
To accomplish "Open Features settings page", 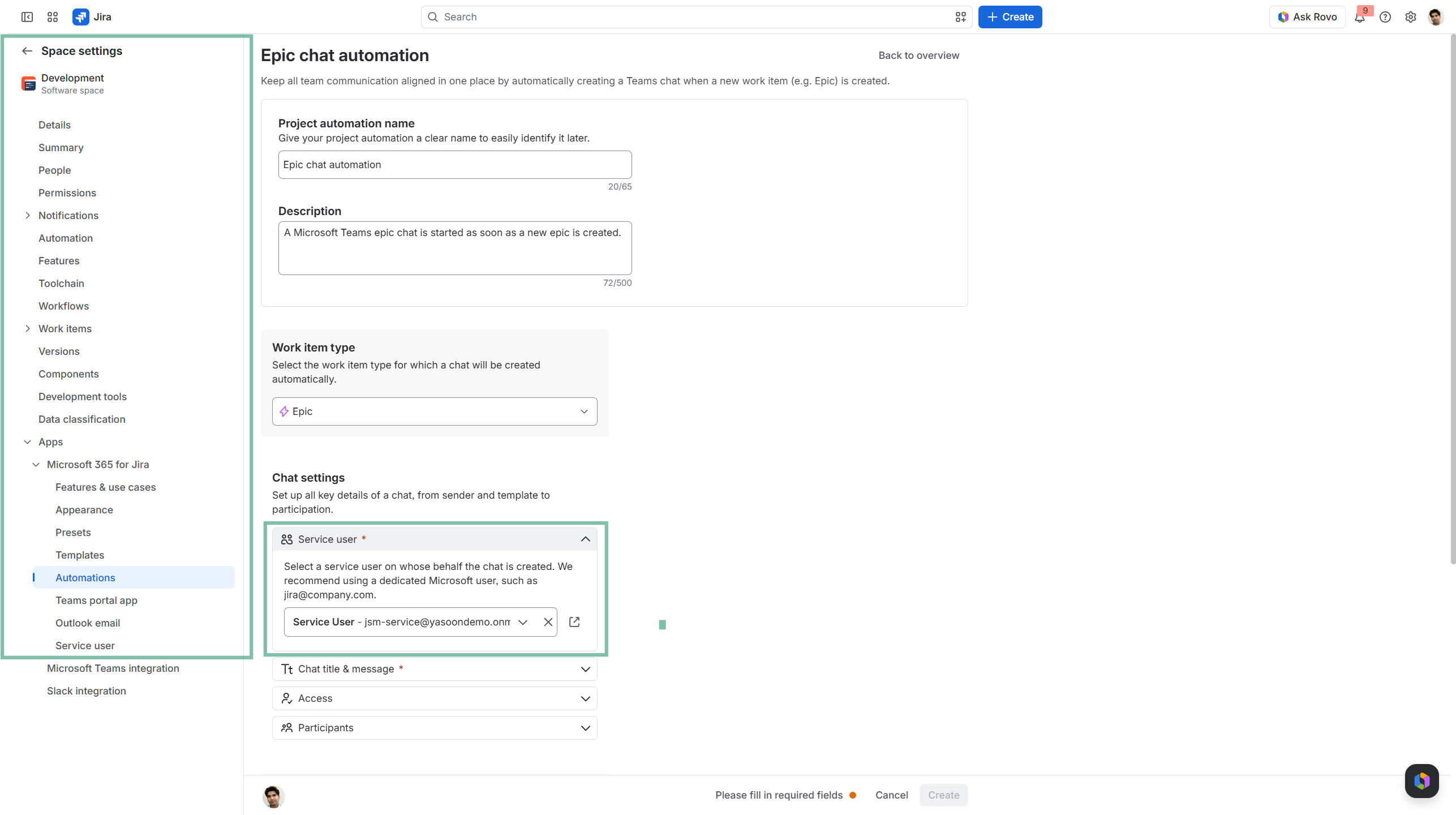I will 59,261.
